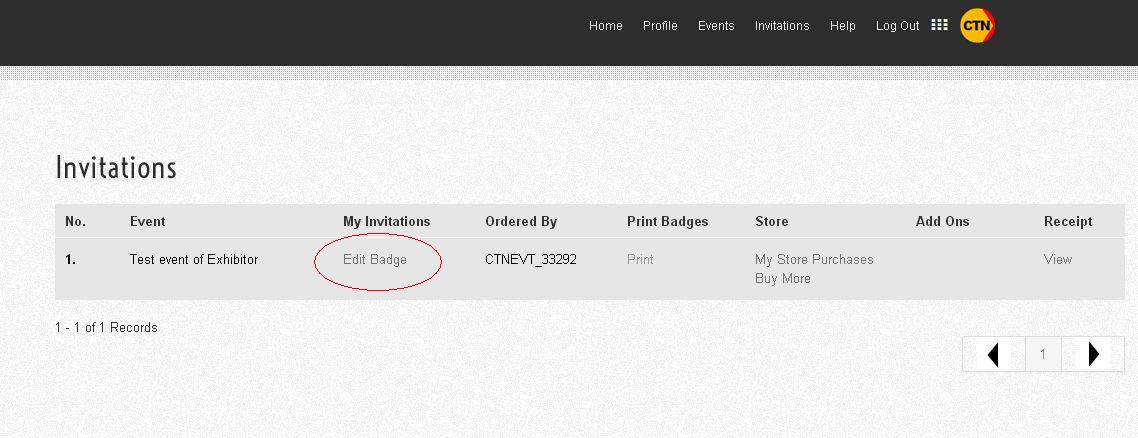Open the Help page

843,26
